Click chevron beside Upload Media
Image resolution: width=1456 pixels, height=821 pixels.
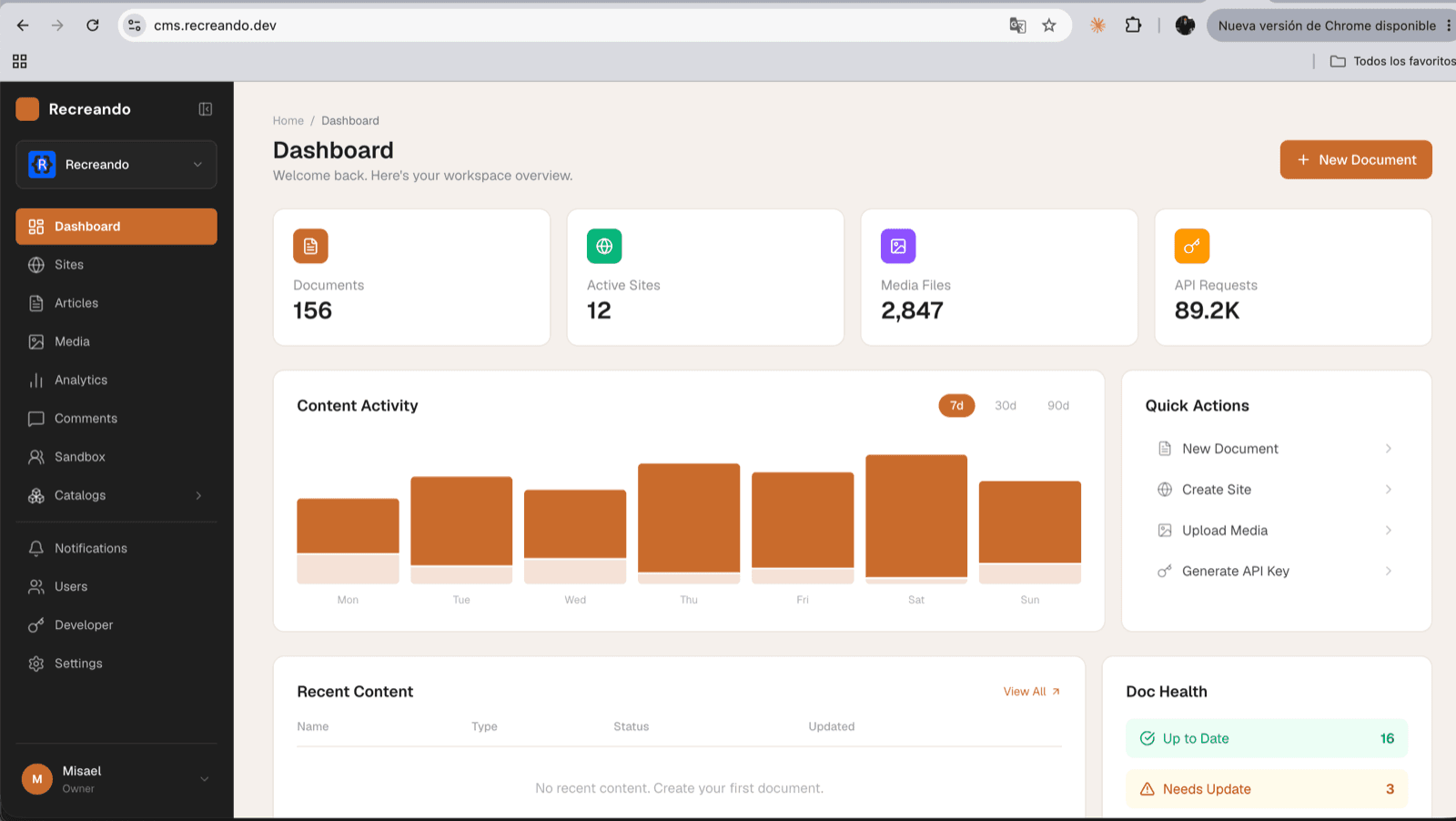(x=1389, y=531)
